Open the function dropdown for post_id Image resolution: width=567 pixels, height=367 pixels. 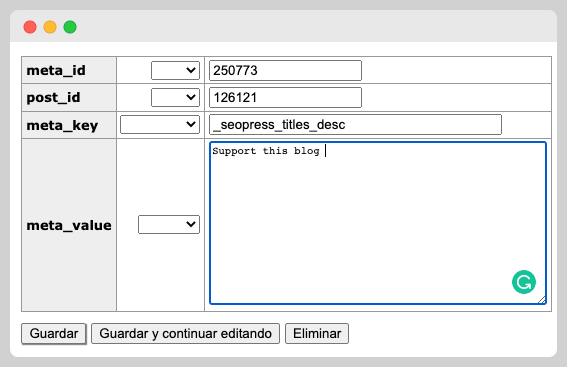[x=175, y=97]
